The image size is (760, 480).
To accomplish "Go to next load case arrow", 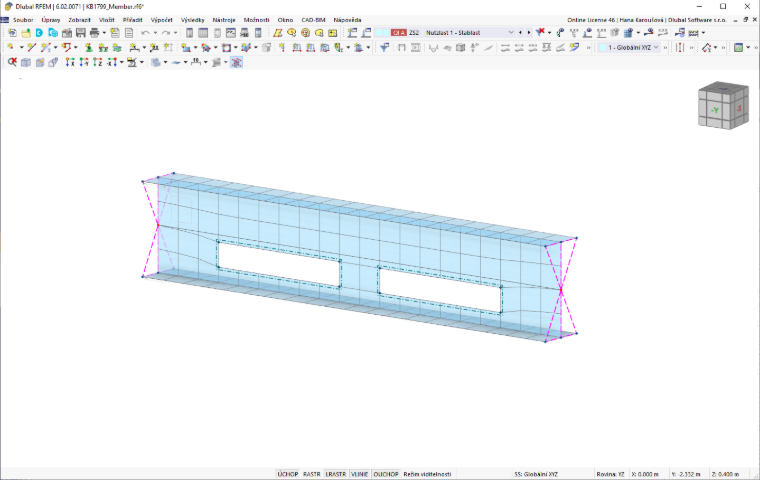I will [528, 32].
